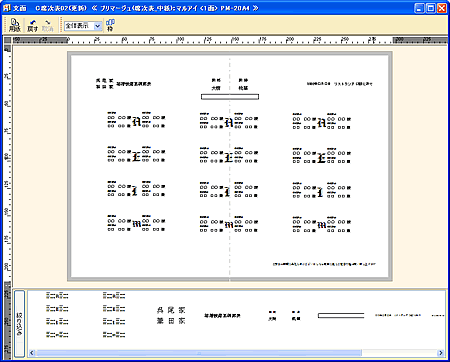Viewport: 450px width, 362px height.
Task: Pick the rectangle thumbnail in parts panel
Action: pyautogui.click(x=341, y=315)
